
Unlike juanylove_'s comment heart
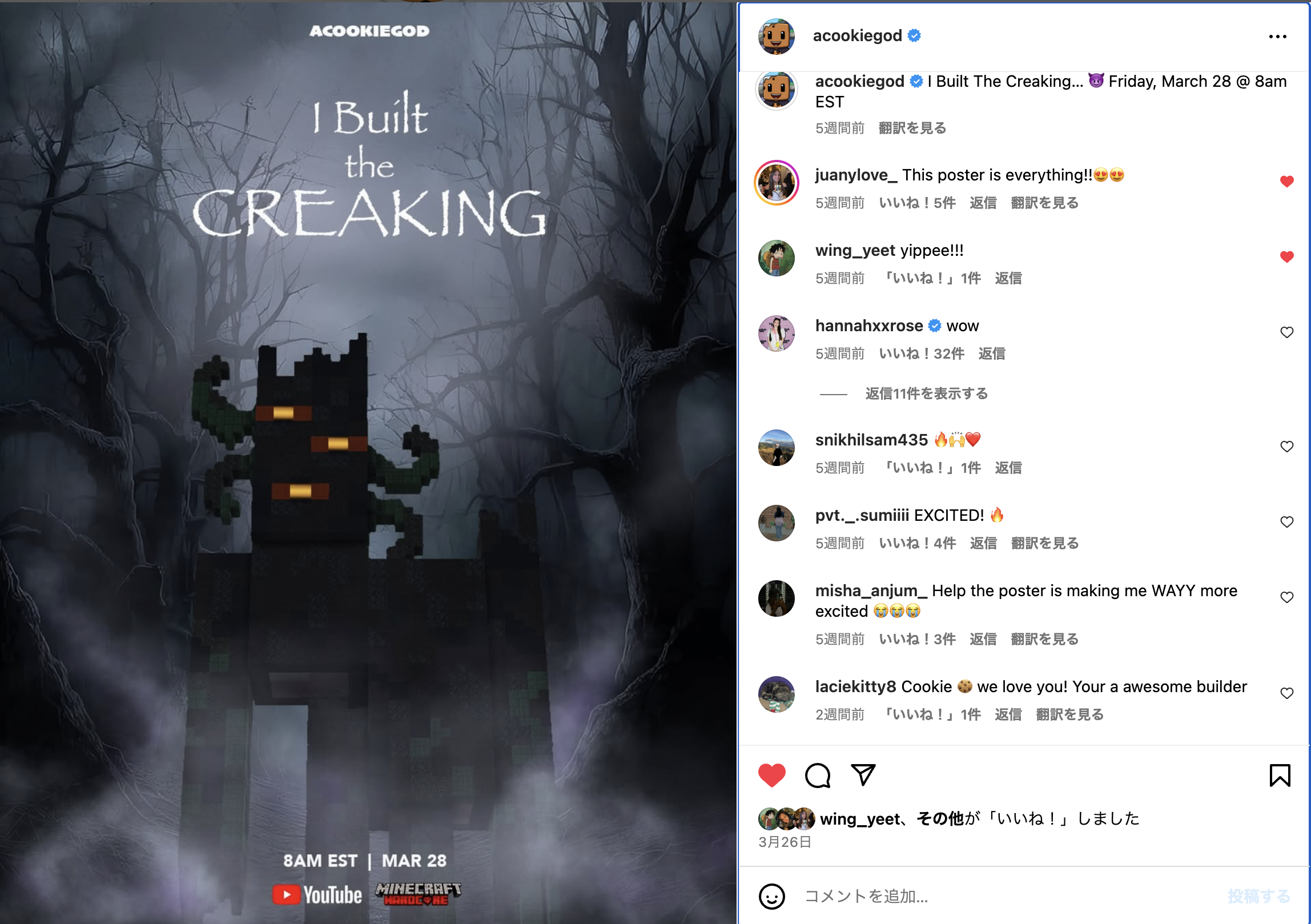1286,182
